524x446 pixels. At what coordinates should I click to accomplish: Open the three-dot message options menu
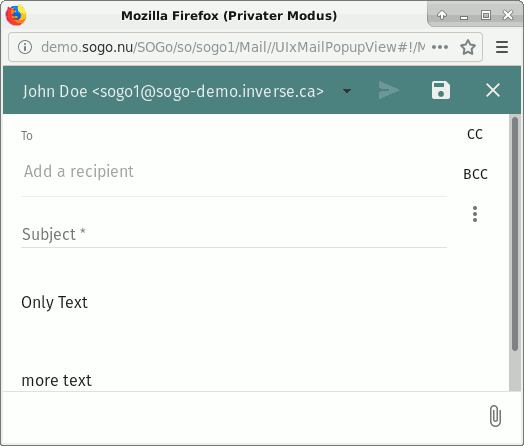coord(475,214)
